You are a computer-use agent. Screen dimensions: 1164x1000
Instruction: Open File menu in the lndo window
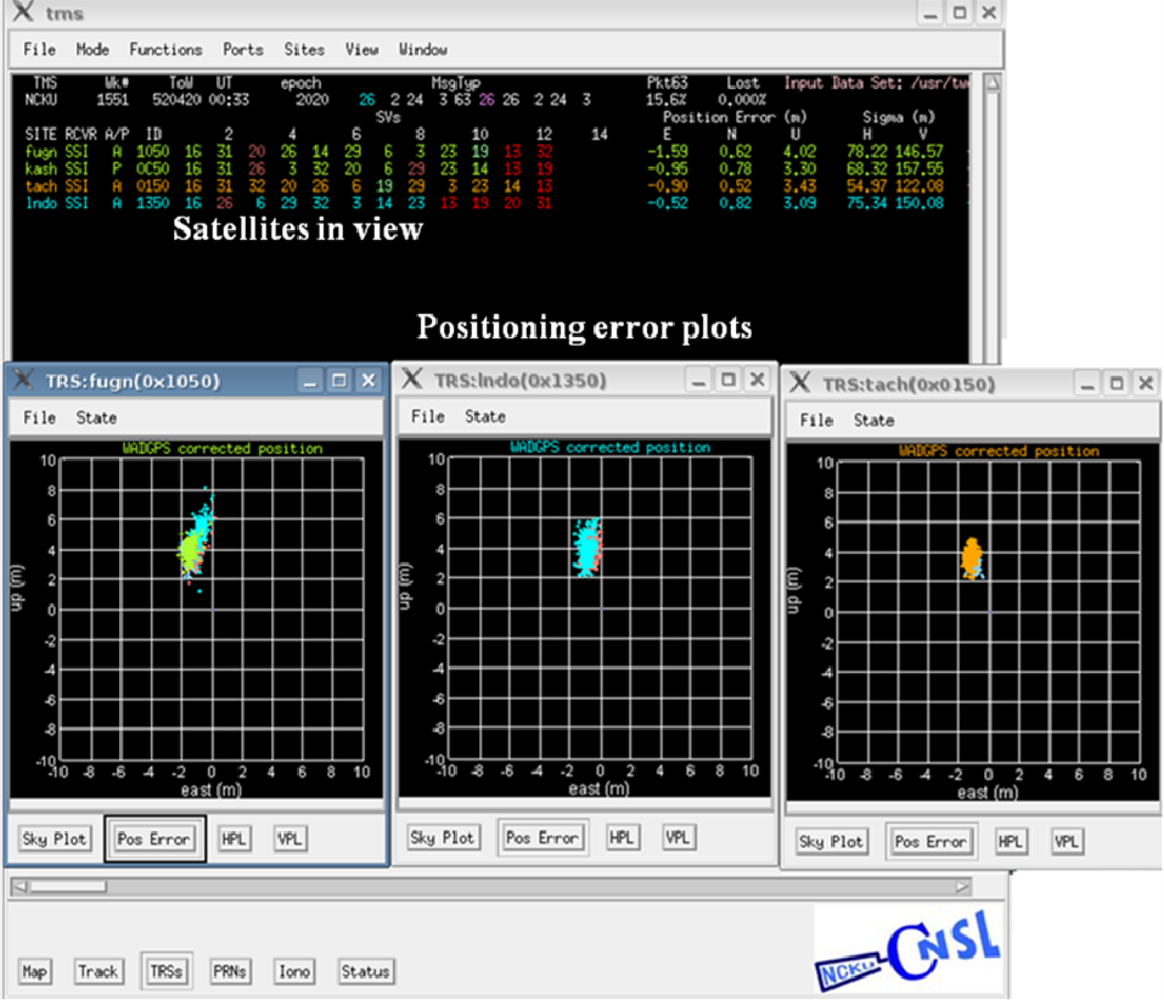428,416
